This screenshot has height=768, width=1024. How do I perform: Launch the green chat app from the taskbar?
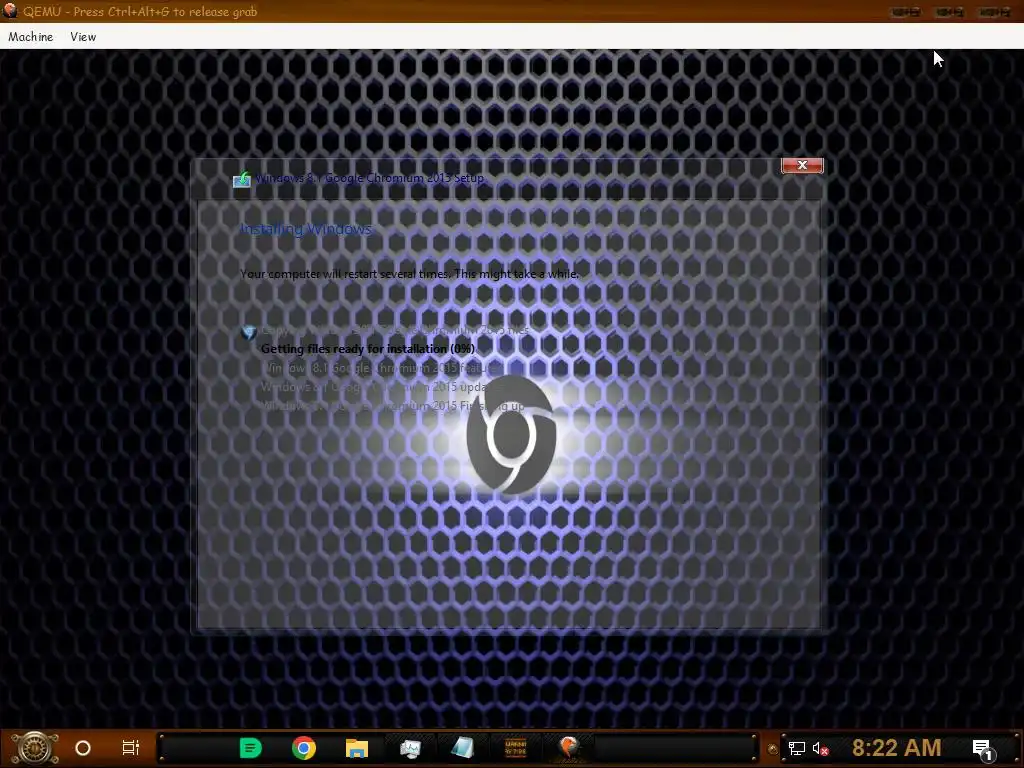pyautogui.click(x=250, y=748)
